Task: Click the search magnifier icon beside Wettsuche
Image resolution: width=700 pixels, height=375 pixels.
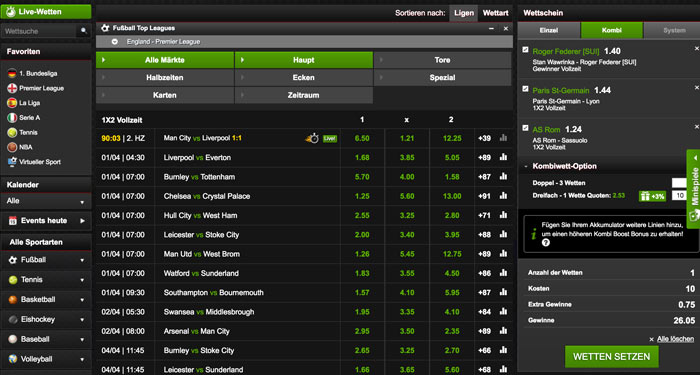Action: pos(83,31)
